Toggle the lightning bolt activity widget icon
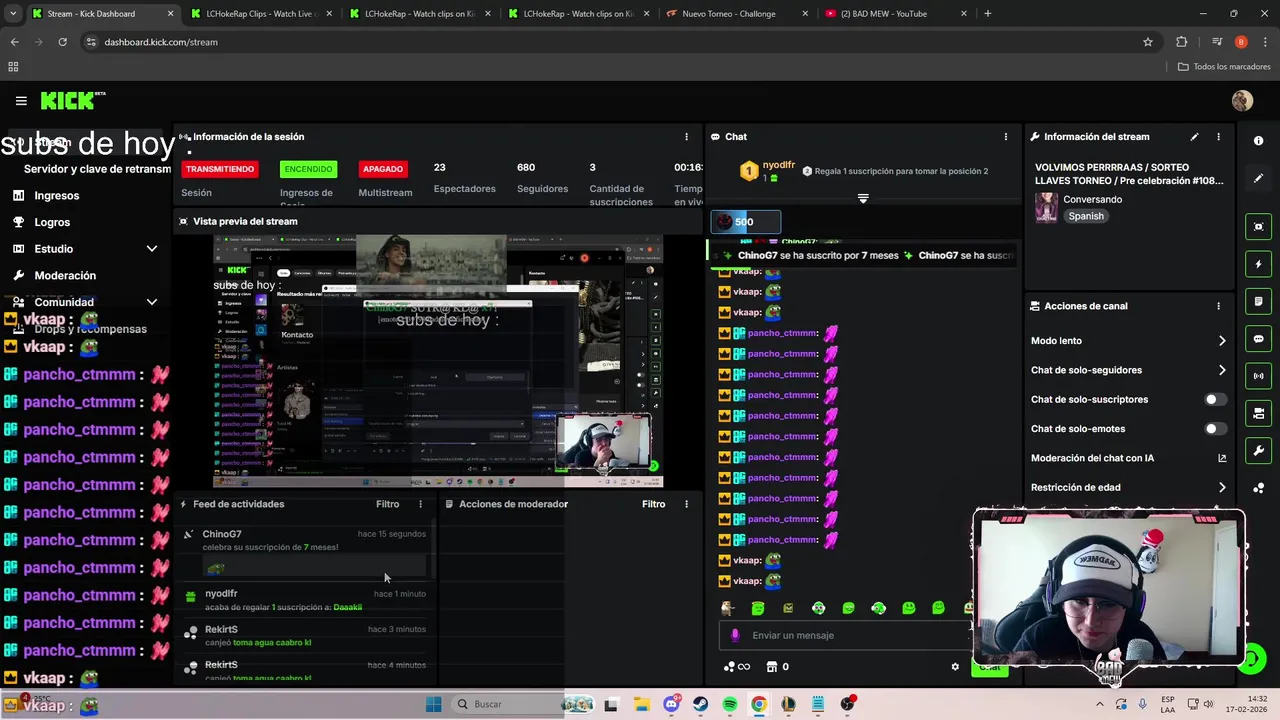This screenshot has width=1280, height=720. [1258, 264]
